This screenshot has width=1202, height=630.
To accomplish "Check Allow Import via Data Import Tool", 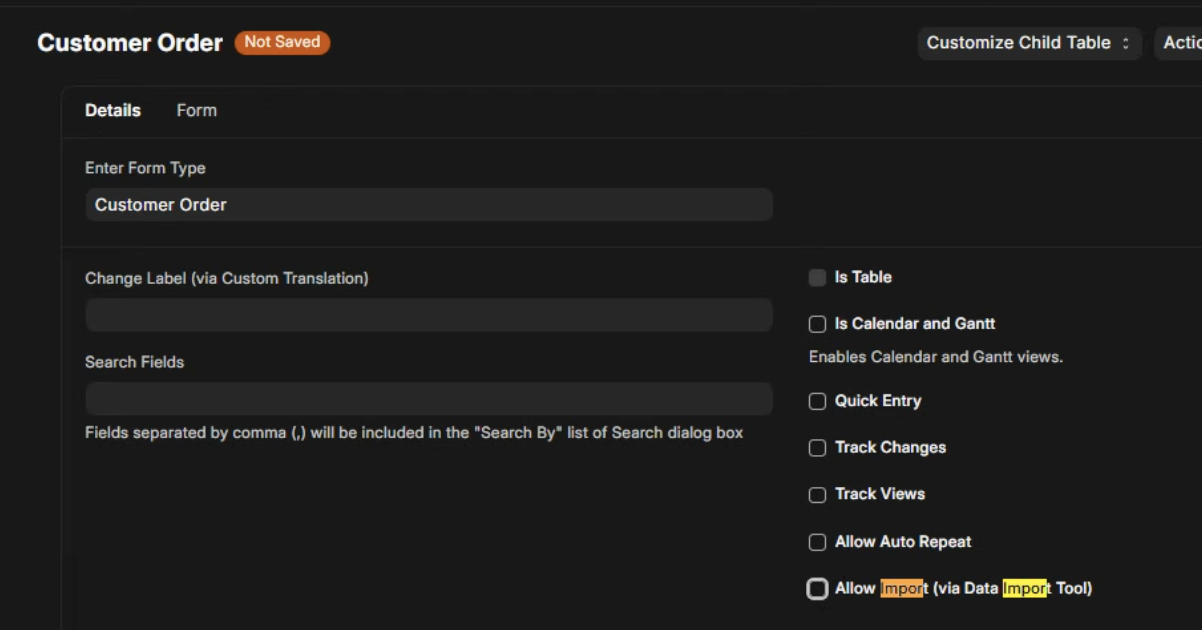I will click(x=817, y=589).
